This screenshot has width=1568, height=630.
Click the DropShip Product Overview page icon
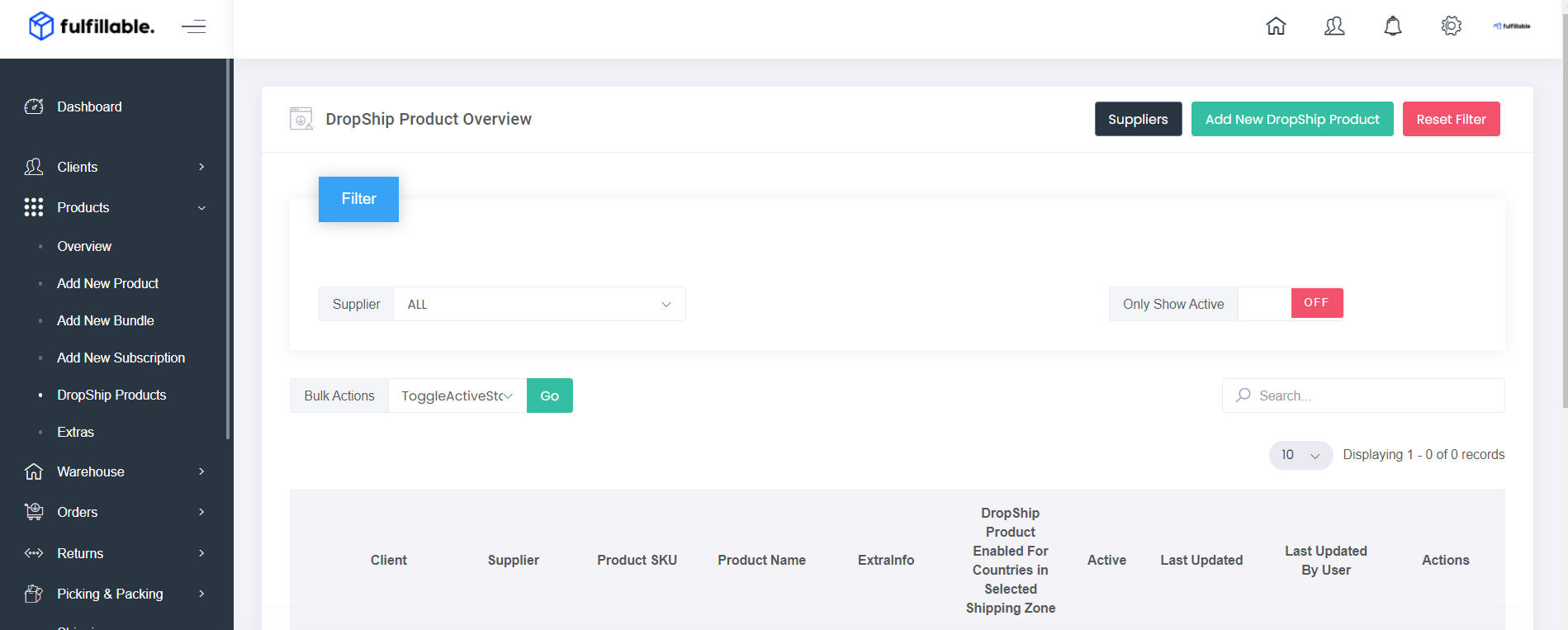(301, 119)
